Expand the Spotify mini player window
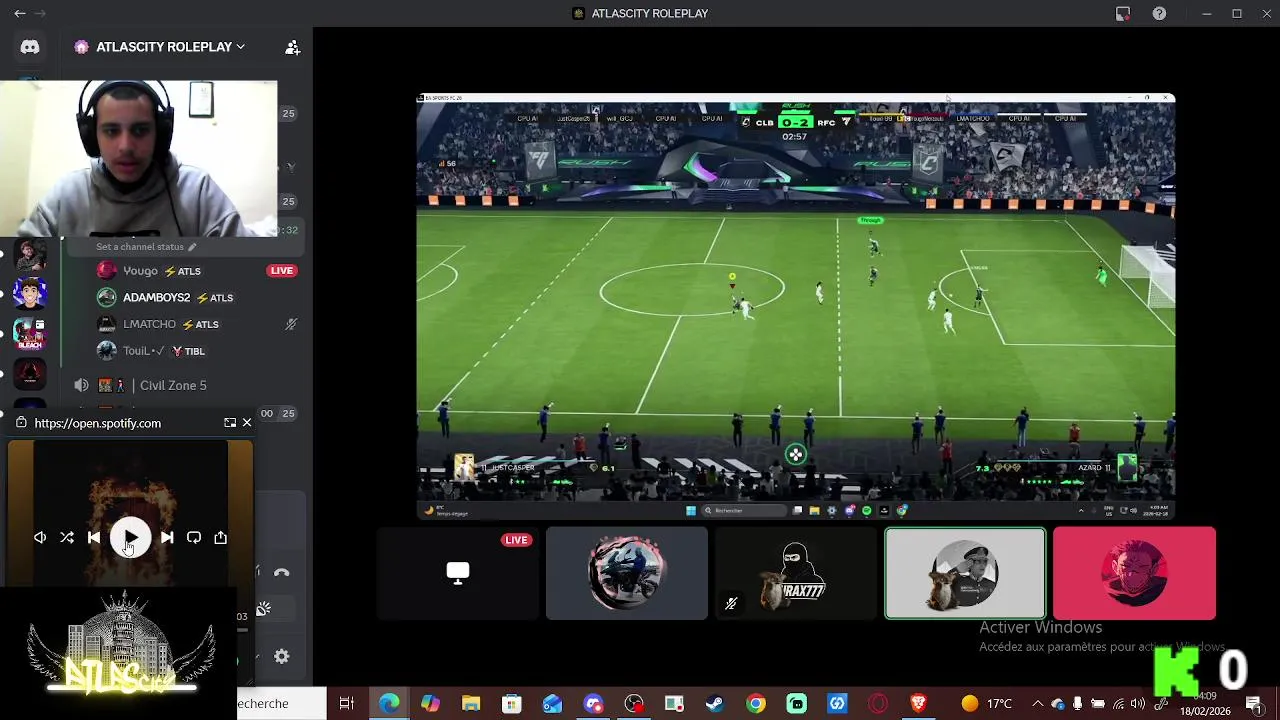Viewport: 1280px width, 720px height. 230,423
